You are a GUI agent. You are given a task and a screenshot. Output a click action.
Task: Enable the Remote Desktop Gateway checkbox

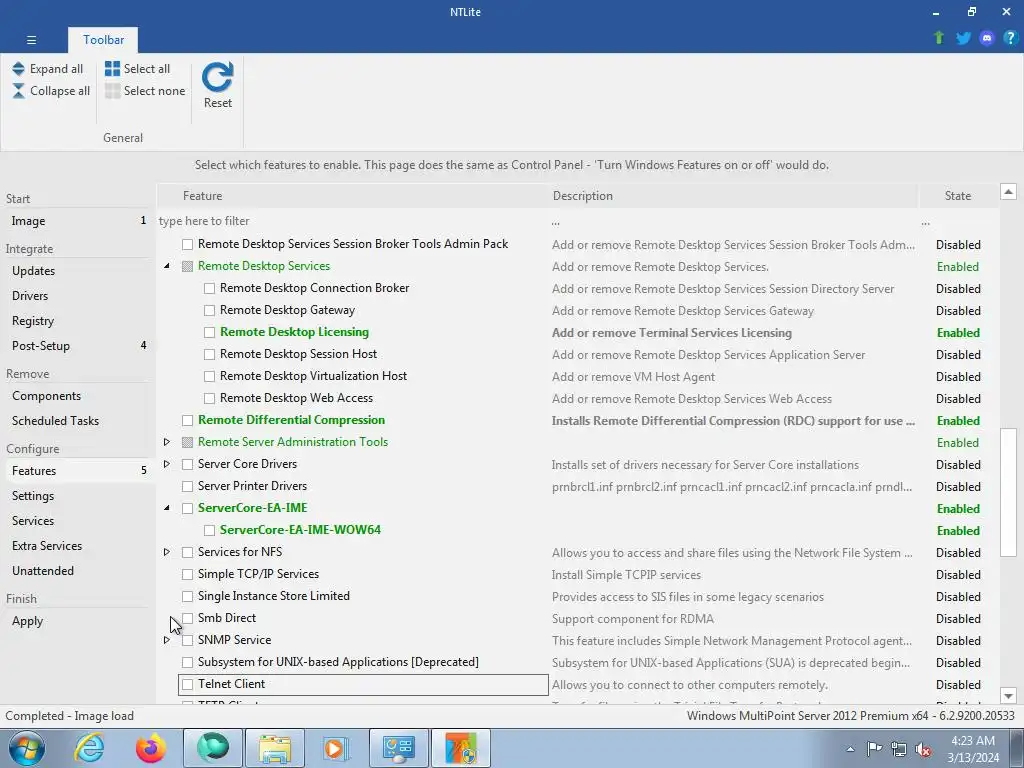[210, 310]
